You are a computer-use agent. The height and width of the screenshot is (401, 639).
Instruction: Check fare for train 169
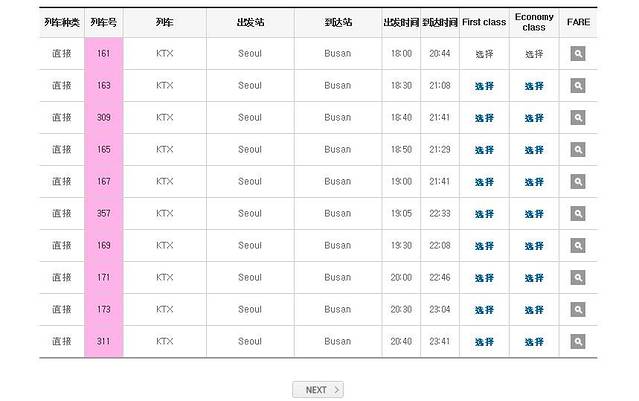coord(577,246)
